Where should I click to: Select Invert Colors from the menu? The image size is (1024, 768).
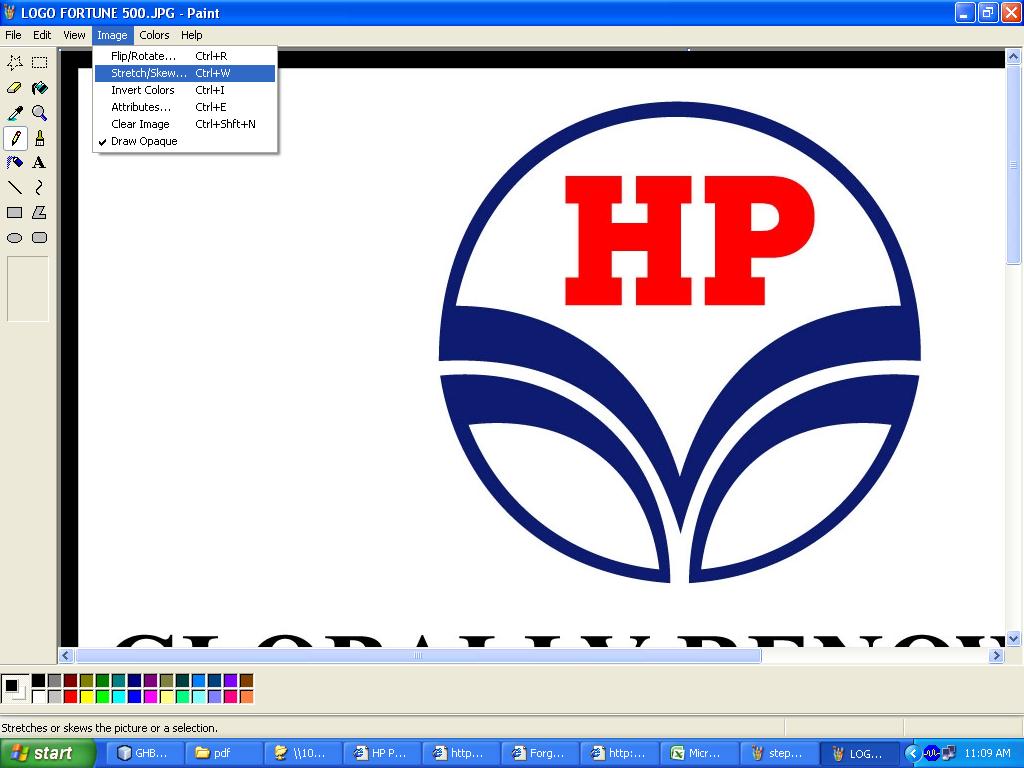click(x=141, y=90)
